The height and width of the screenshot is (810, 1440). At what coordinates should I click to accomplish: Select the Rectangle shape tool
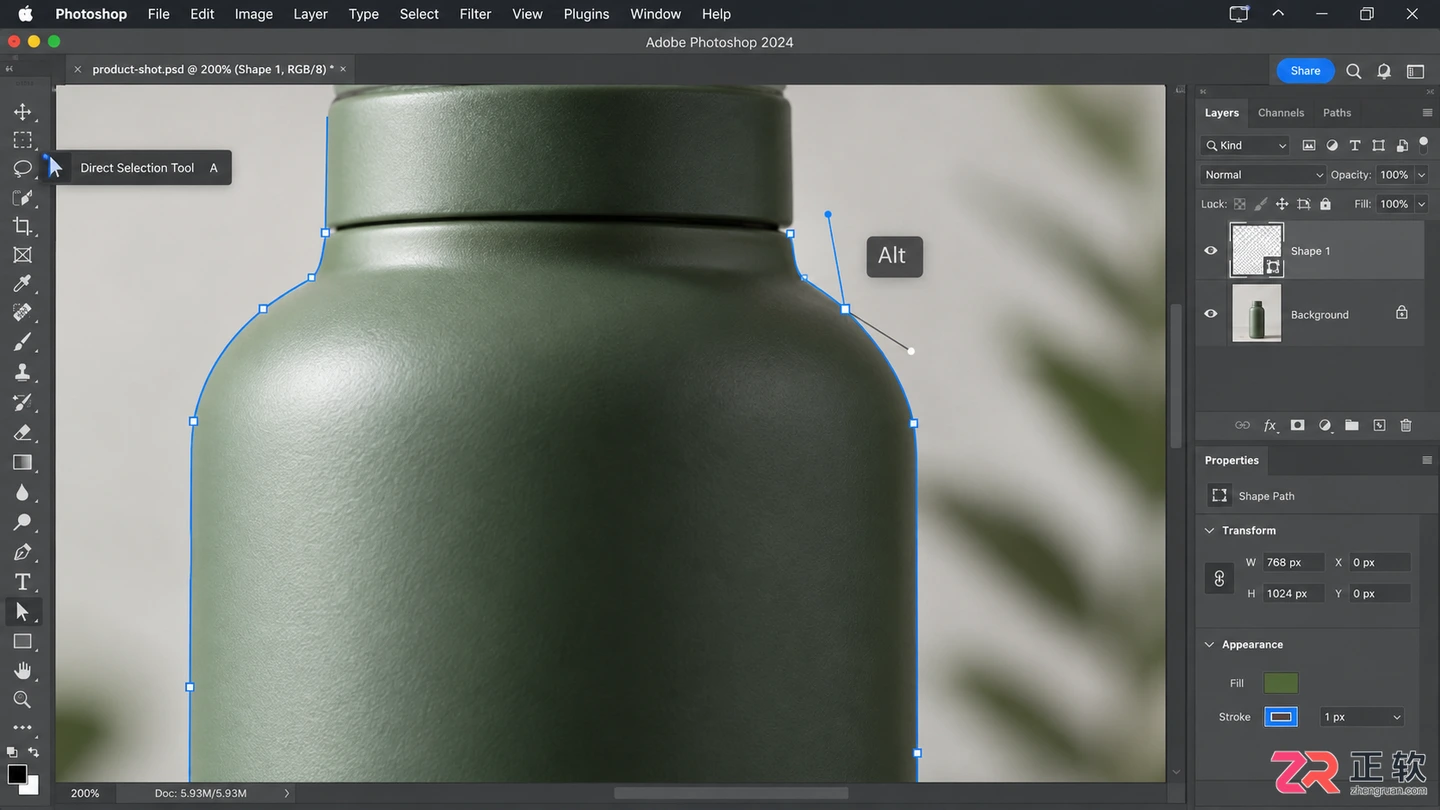tap(22, 641)
